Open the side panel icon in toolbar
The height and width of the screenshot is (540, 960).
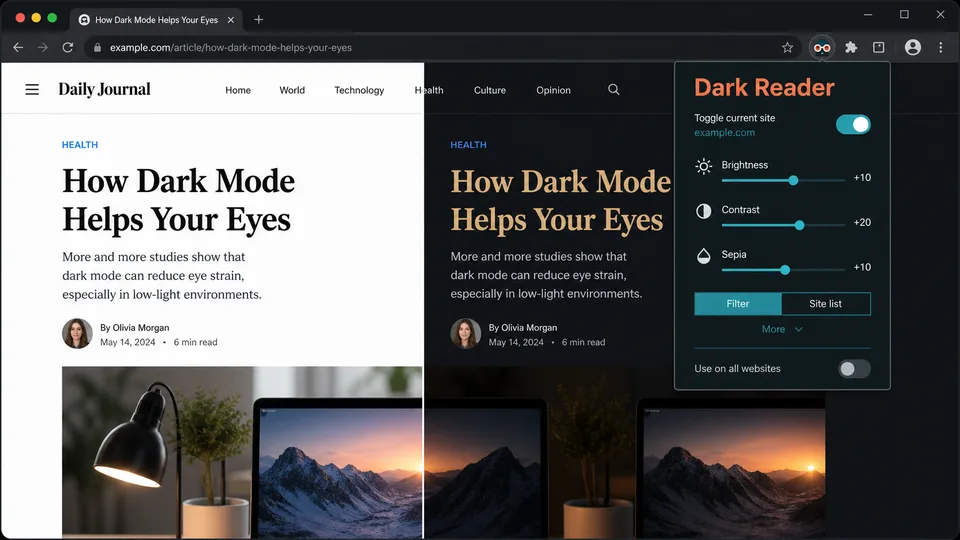879,47
